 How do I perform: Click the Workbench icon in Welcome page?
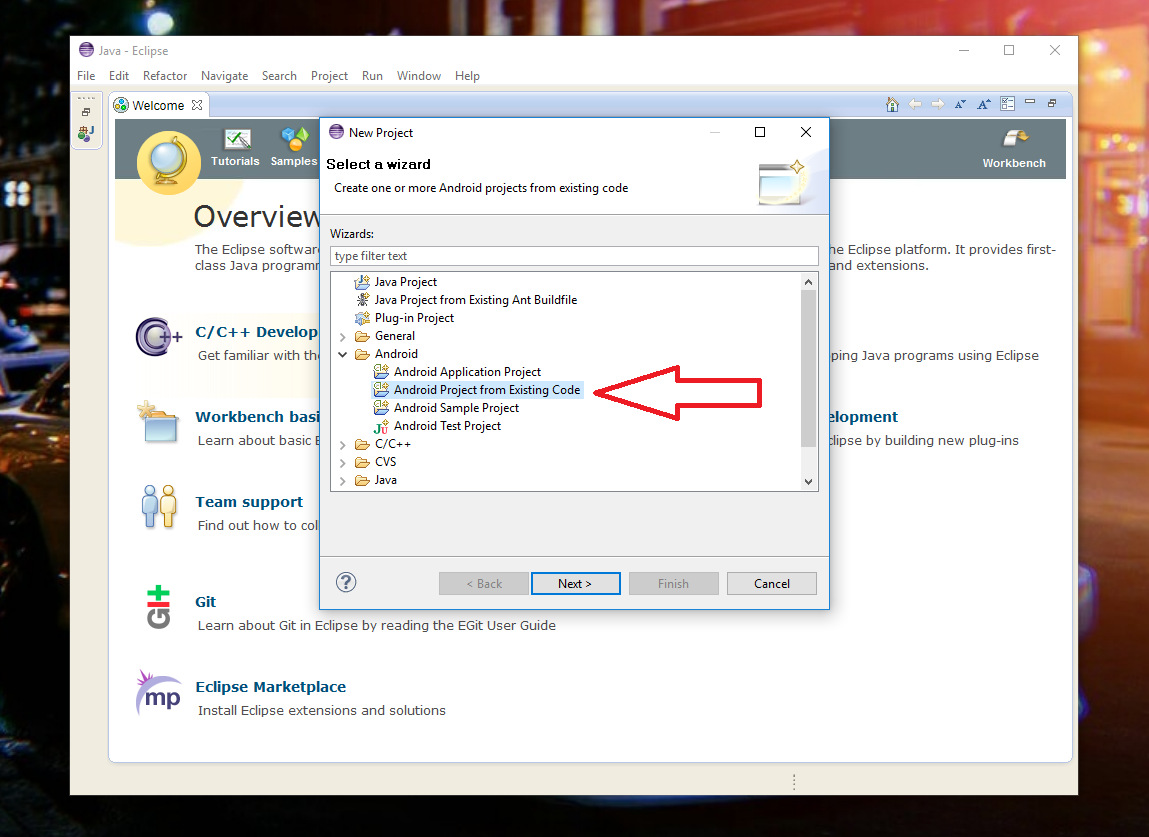point(1014,140)
